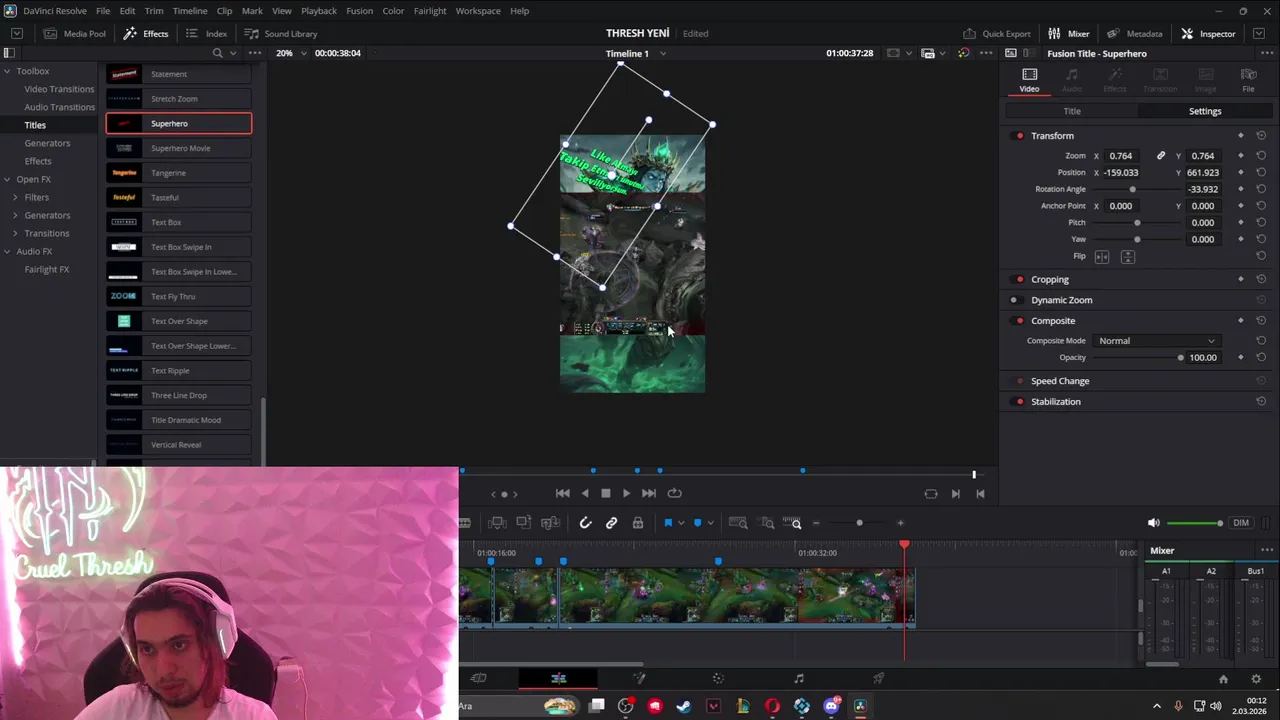Image resolution: width=1280 pixels, height=720 pixels.
Task: Select the Superhero Movie title
Action: point(179,148)
